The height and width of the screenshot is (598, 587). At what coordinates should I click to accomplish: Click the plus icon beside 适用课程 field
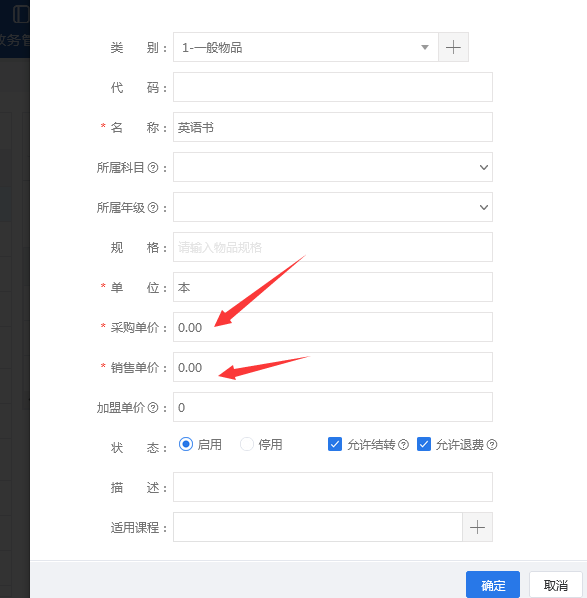pyautogui.click(x=477, y=527)
